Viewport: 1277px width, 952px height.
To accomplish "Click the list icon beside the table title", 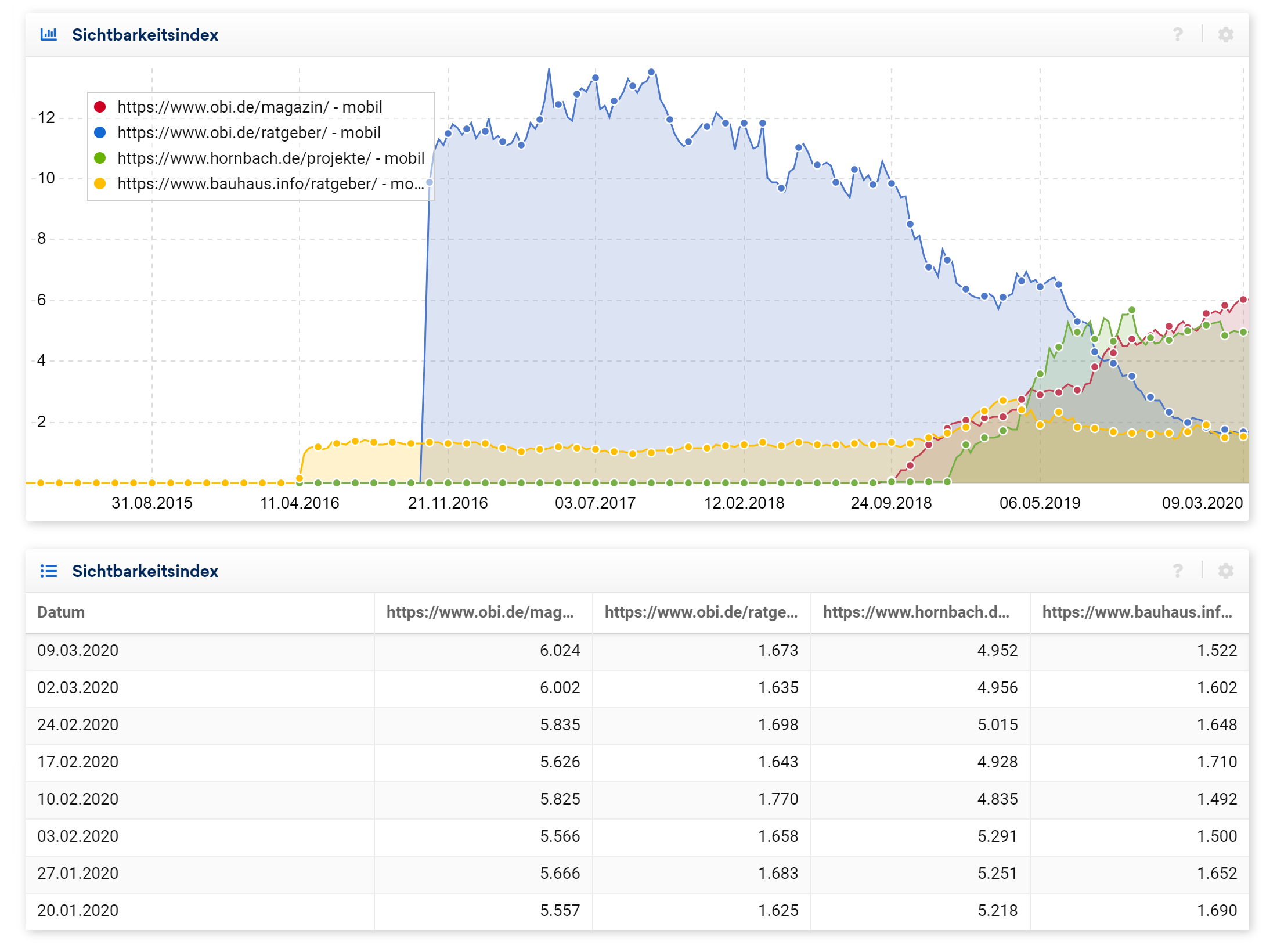I will [49, 571].
